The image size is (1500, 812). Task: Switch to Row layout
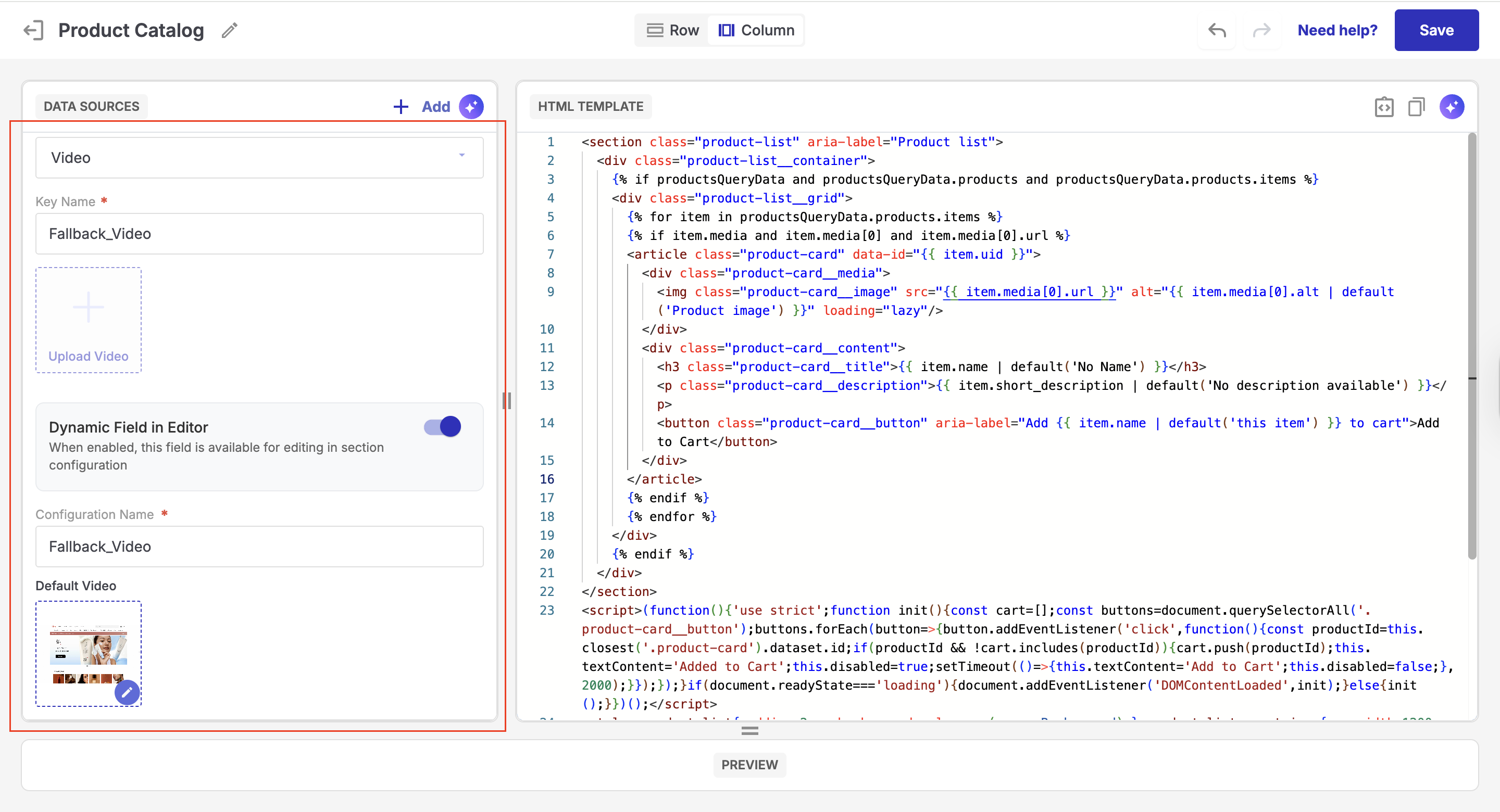pyautogui.click(x=672, y=30)
